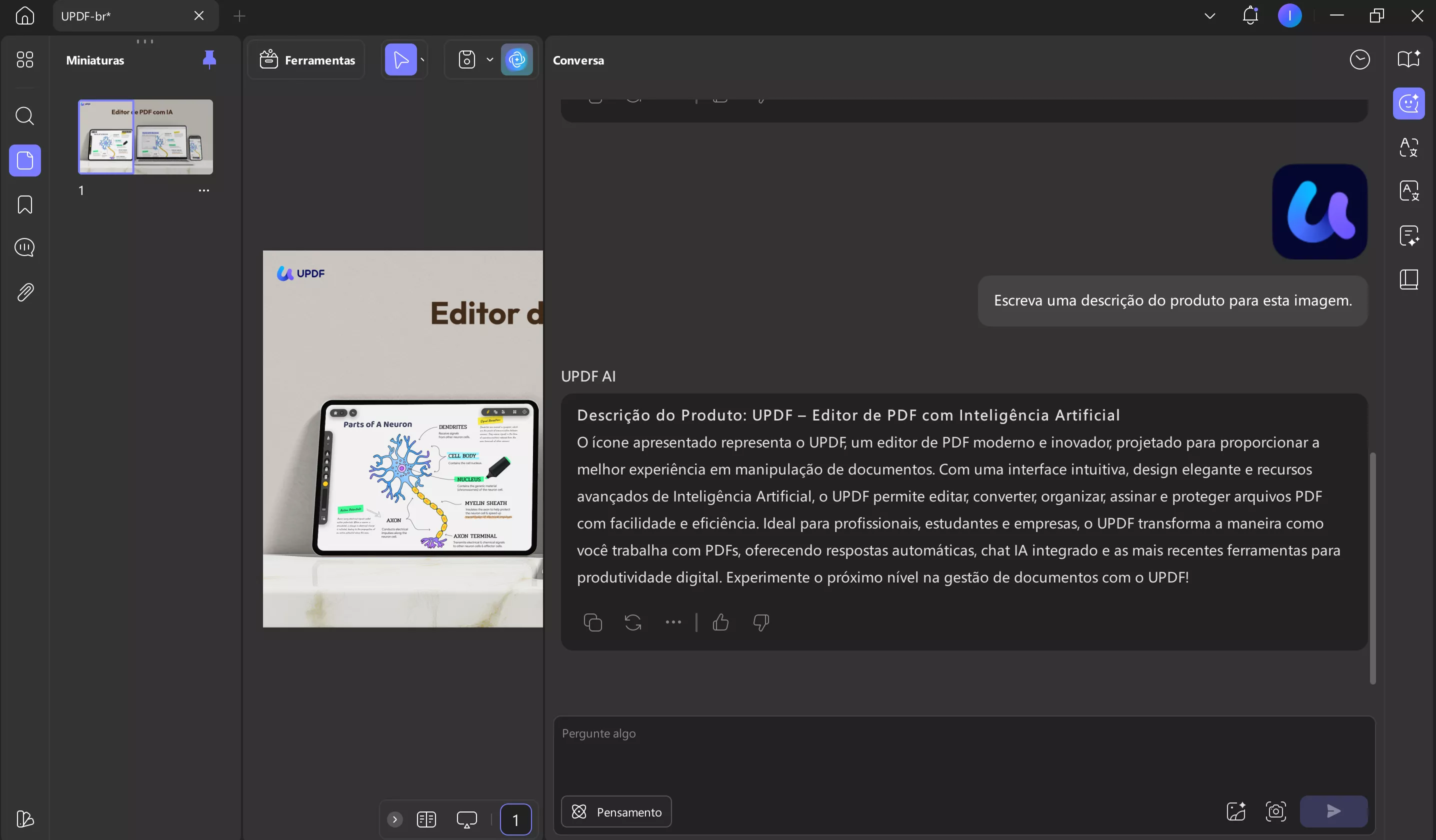The image size is (1436, 840).
Task: Click the user message about product description
Action: 1172,301
